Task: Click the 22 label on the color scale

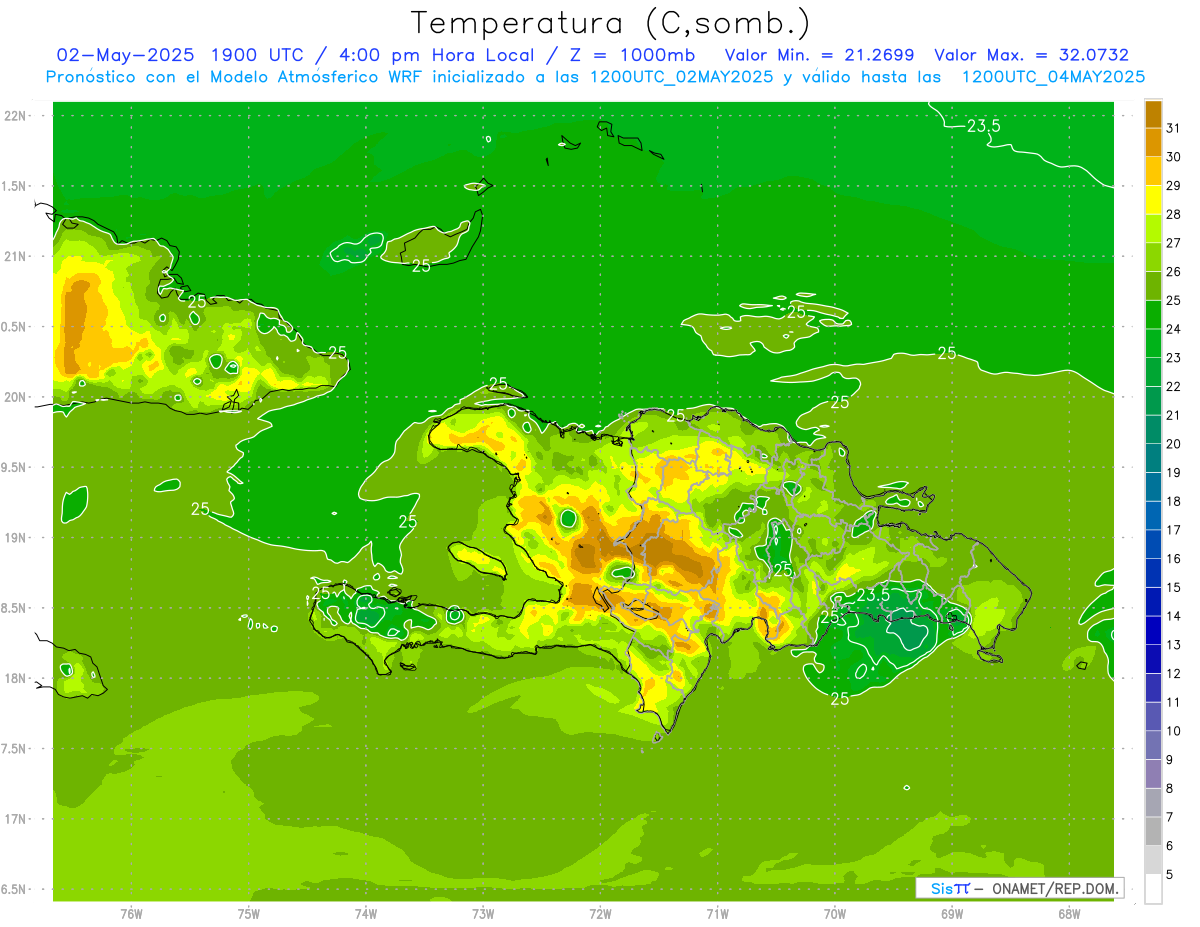Action: click(x=1174, y=387)
